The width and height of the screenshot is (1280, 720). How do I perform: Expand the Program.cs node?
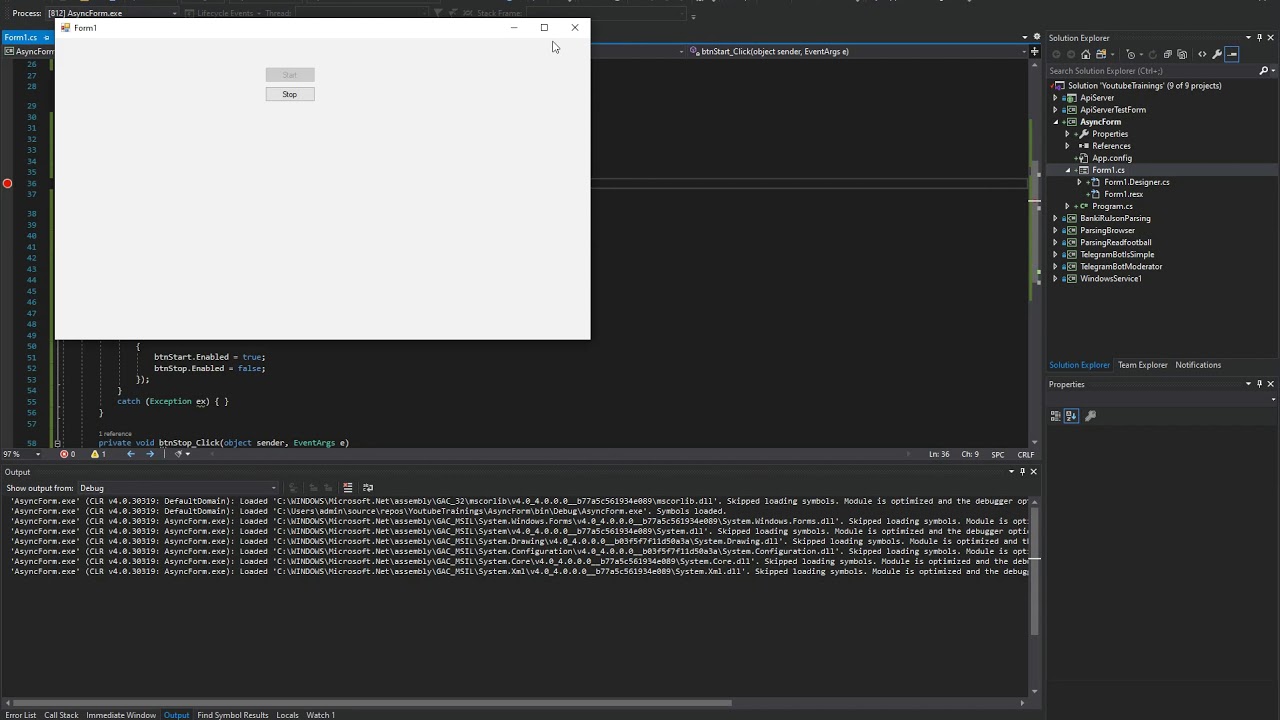[1067, 206]
